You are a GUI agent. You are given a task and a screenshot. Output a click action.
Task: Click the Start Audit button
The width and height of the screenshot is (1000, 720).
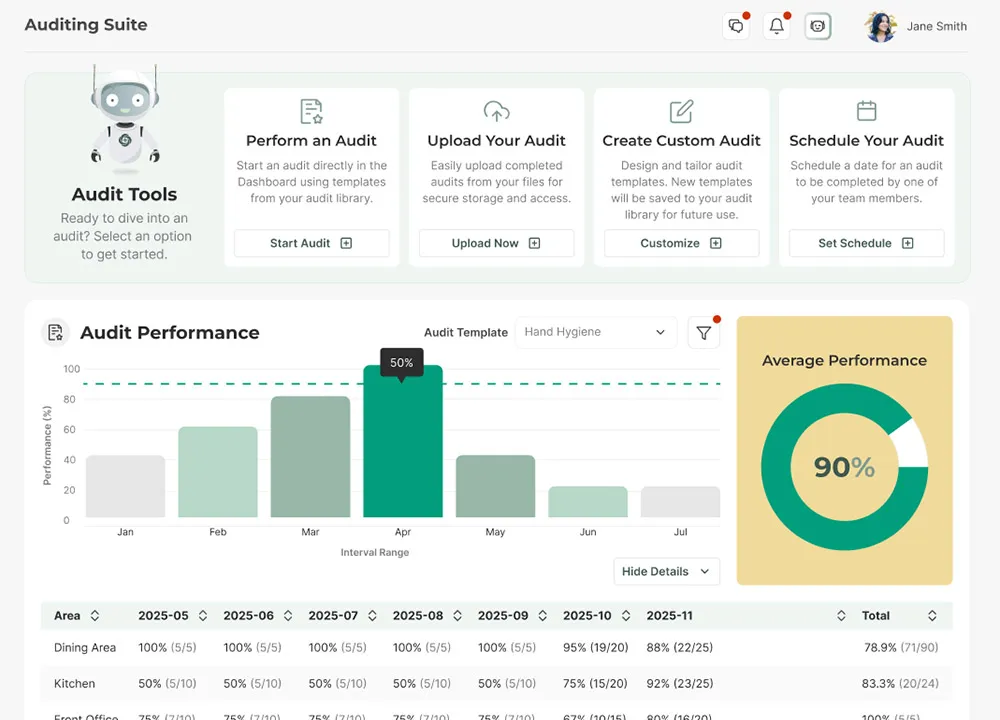point(311,243)
